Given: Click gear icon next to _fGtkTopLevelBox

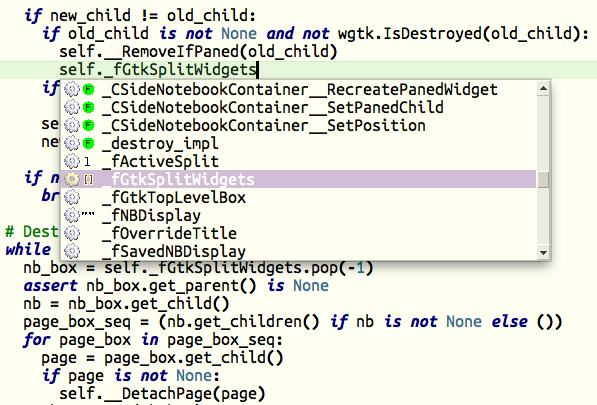Looking at the screenshot, I should point(72,198).
